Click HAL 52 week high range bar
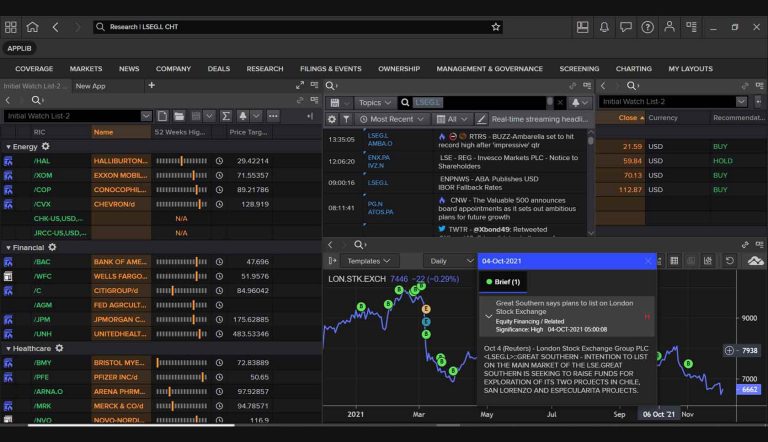Image resolution: width=768 pixels, height=442 pixels. 182,161
